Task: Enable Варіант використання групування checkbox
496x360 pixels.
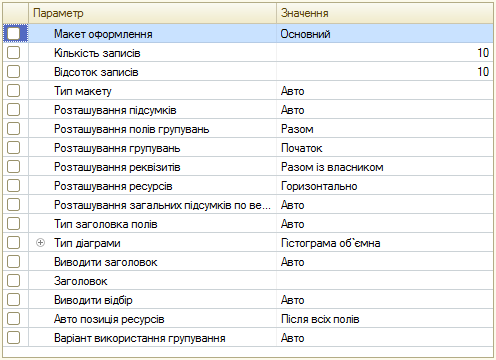Action: tap(13, 338)
